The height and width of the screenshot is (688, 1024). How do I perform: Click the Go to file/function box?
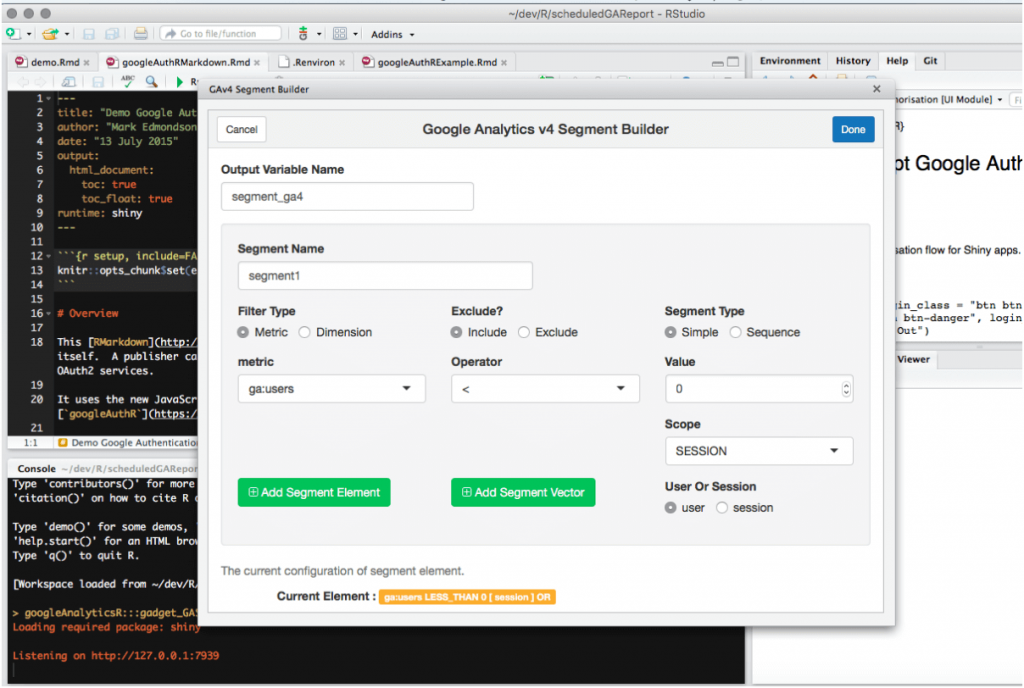221,33
